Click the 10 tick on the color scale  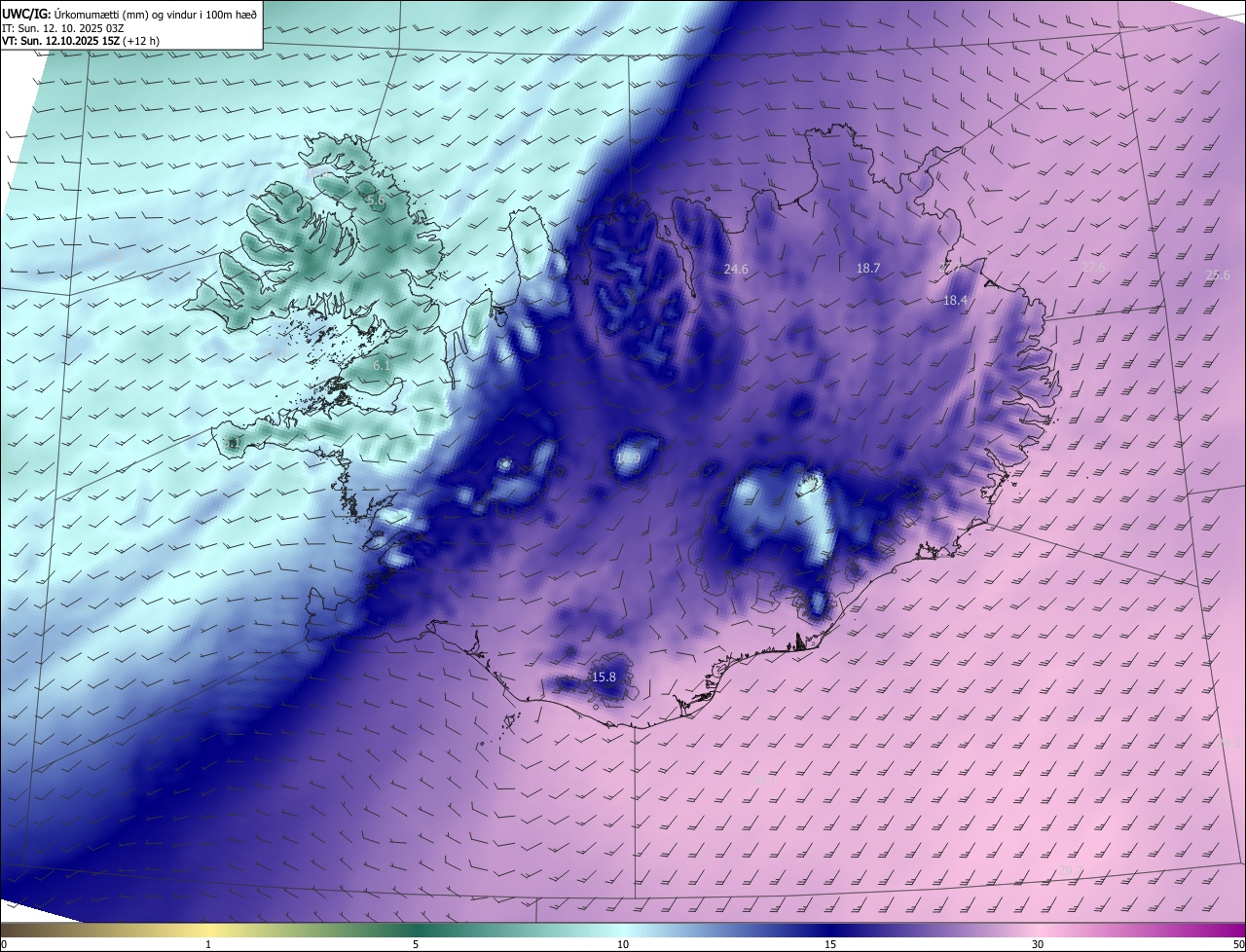tap(623, 944)
